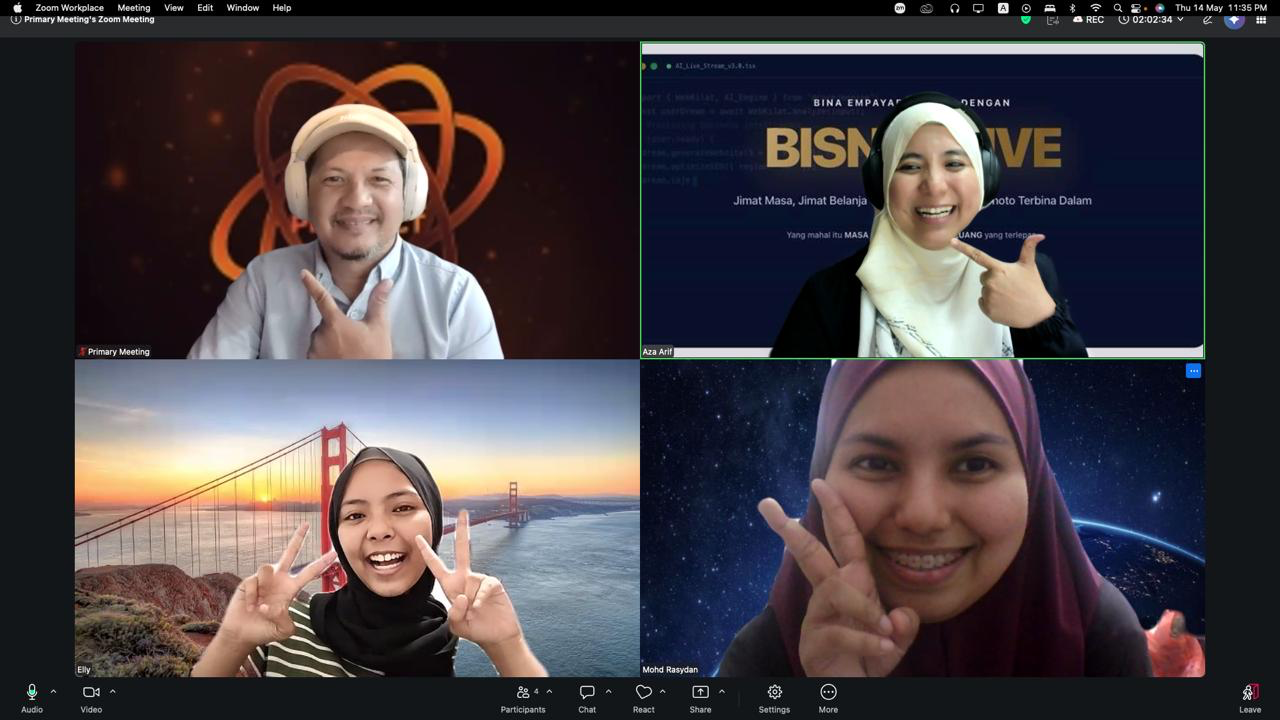
Task: Open the Help menu
Action: click(282, 7)
